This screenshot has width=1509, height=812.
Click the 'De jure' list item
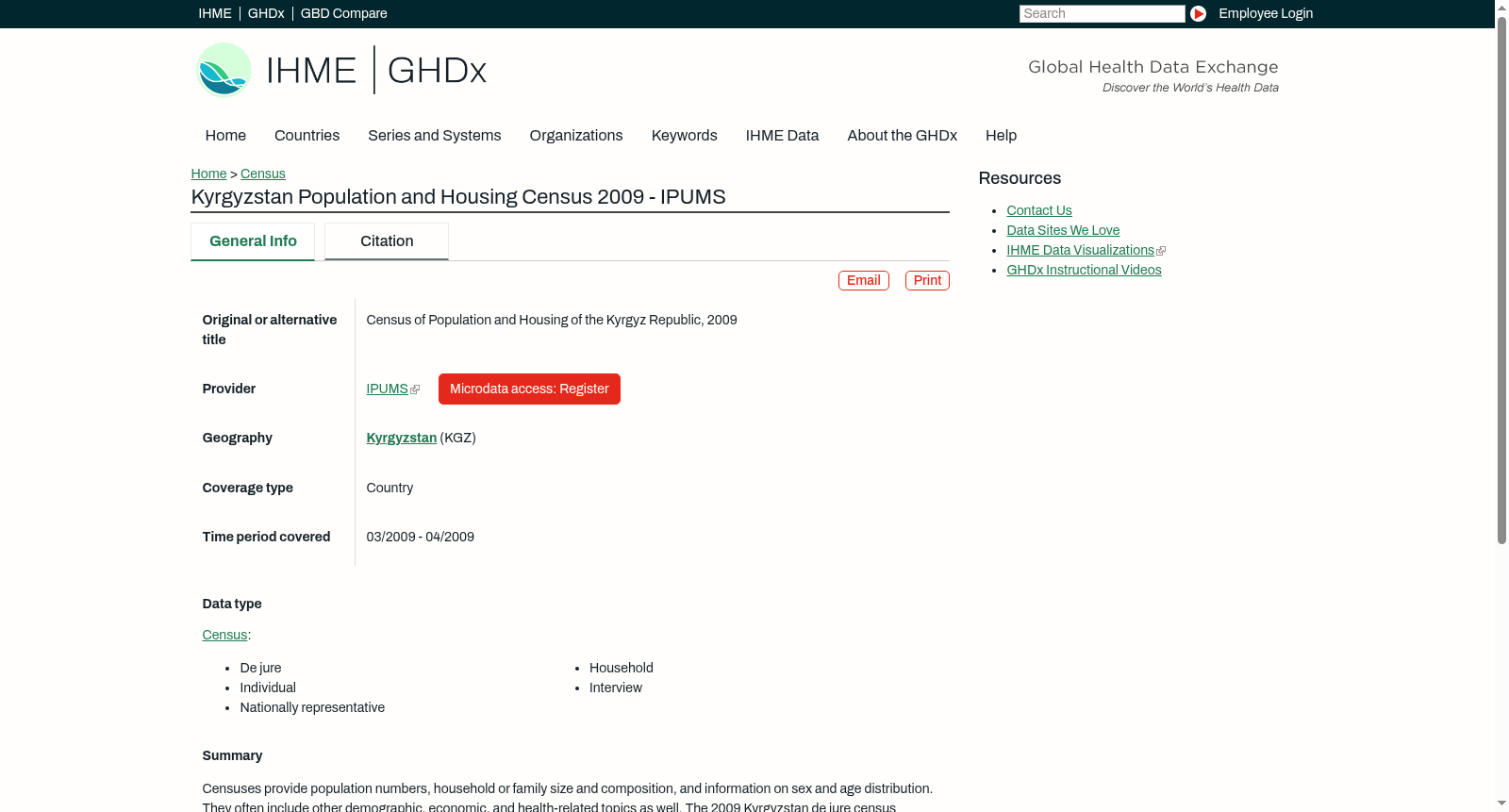pyautogui.click(x=260, y=668)
